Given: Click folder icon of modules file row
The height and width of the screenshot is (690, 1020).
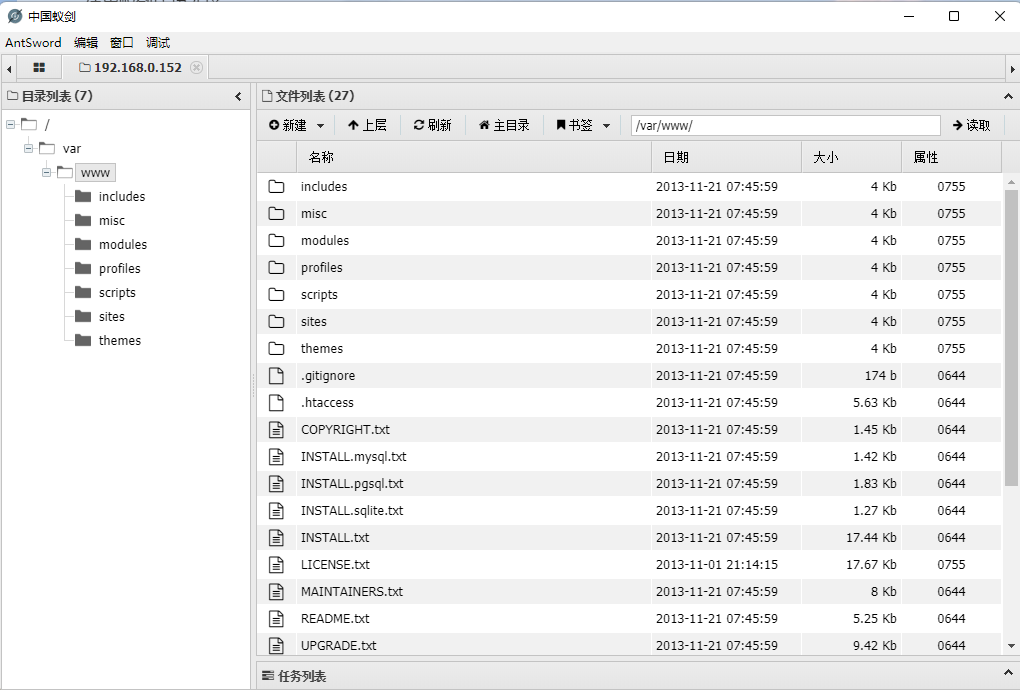Looking at the screenshot, I should [x=276, y=241].
